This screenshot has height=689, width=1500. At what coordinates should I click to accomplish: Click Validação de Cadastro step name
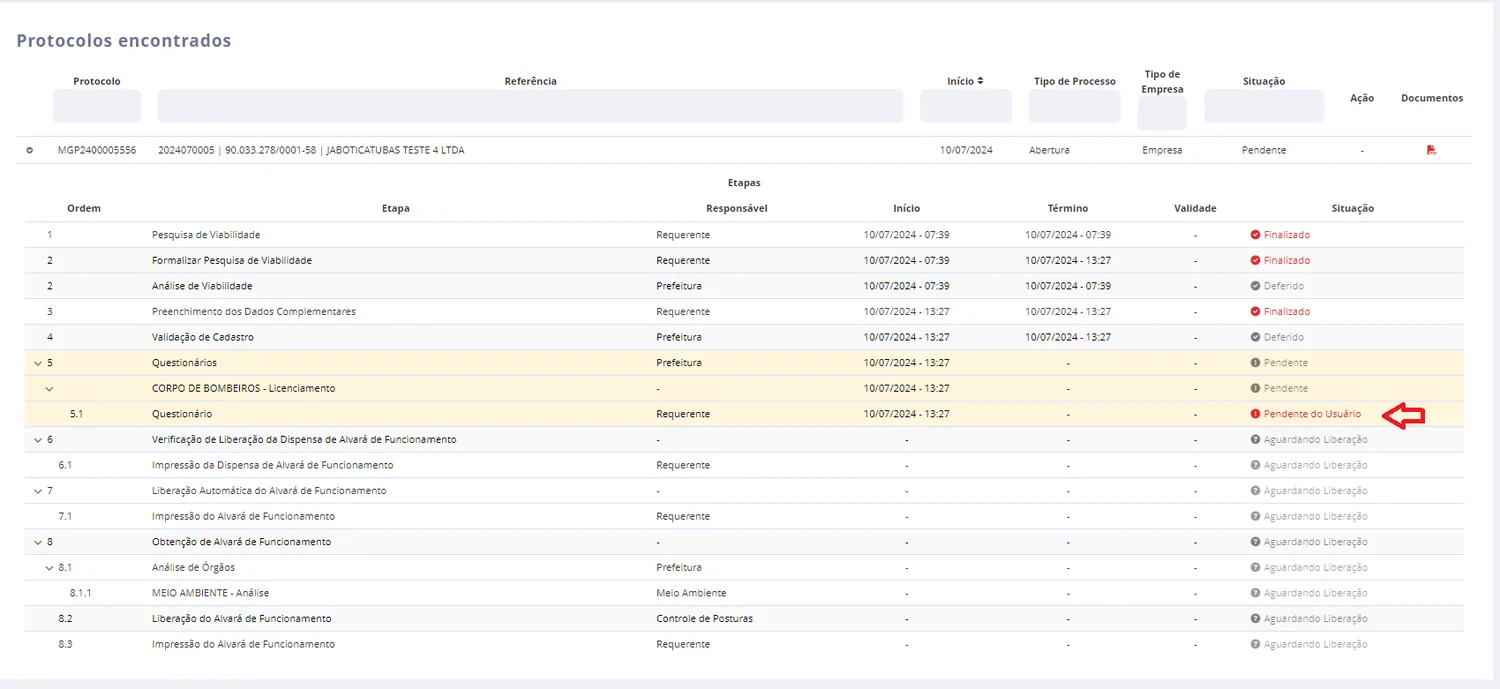(x=202, y=337)
